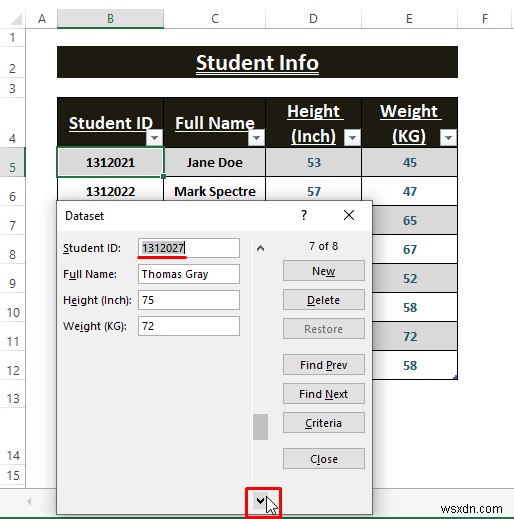Select the weight cell with 58 in row 10
This screenshot has height=519, width=514.
[x=415, y=307]
